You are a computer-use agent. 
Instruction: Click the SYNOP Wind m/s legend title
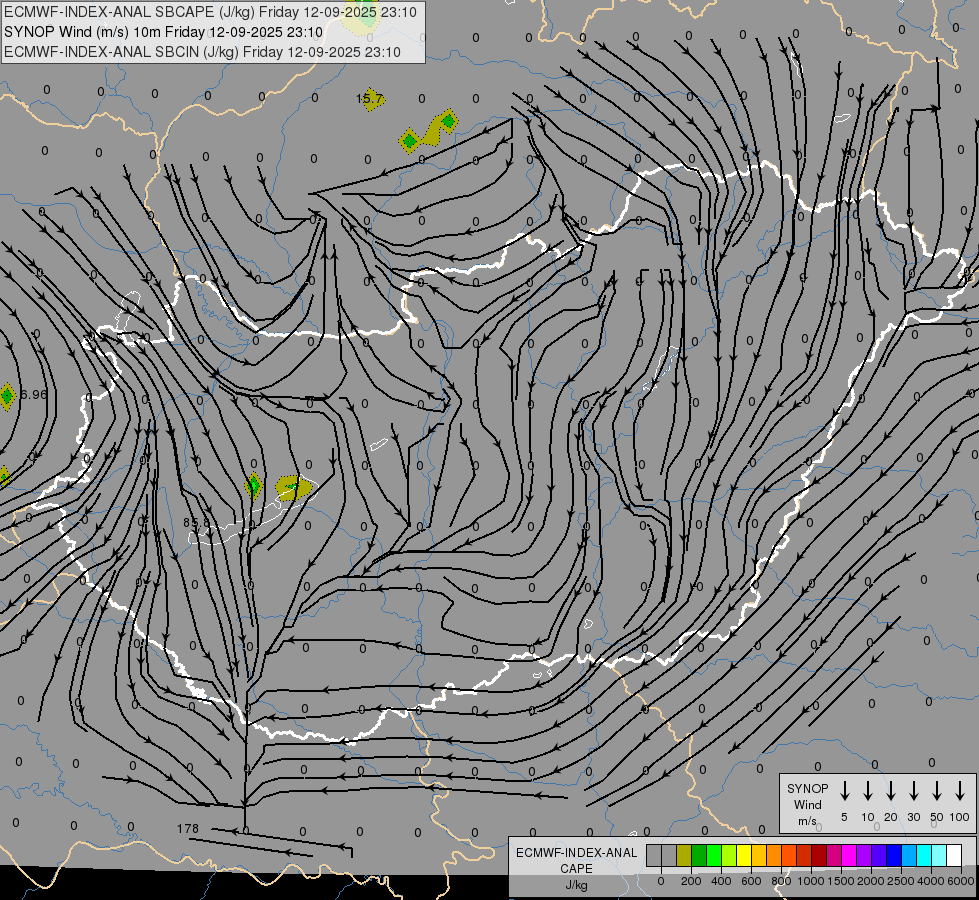click(807, 804)
